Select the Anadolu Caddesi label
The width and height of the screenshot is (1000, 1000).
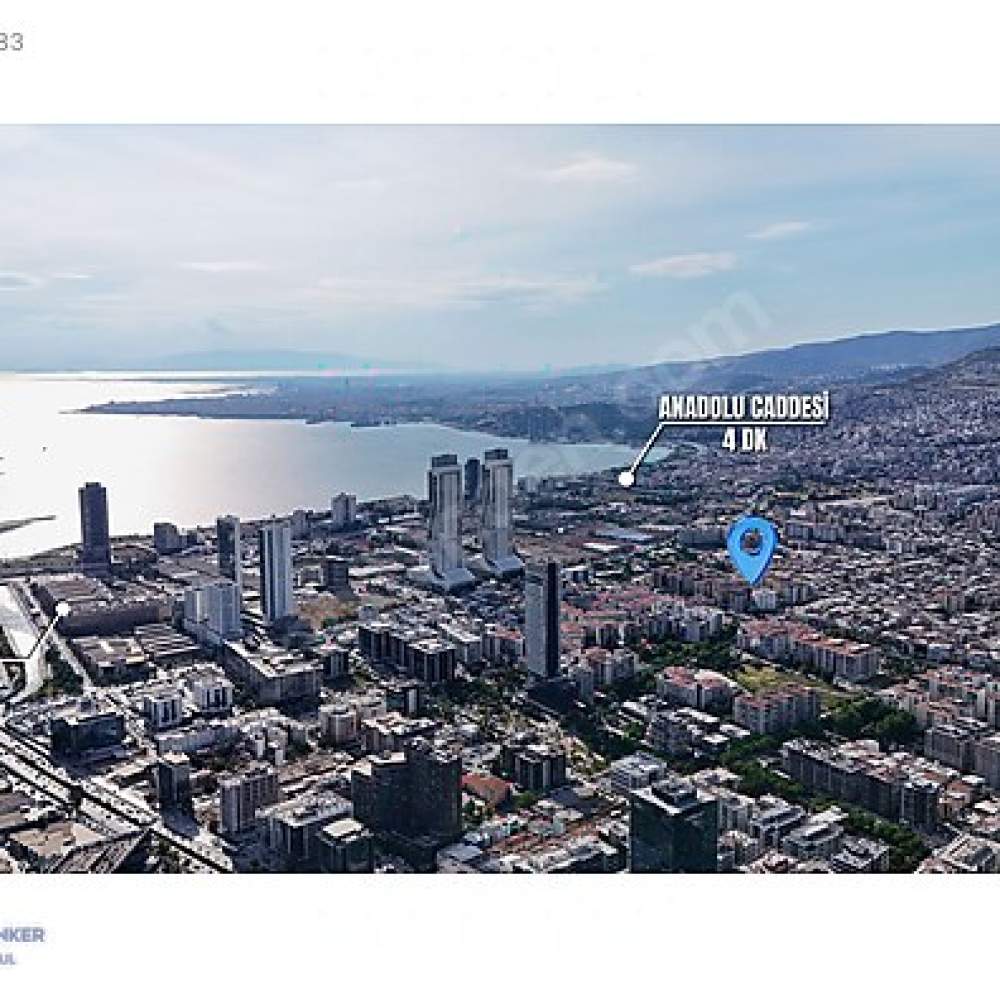[x=743, y=408]
